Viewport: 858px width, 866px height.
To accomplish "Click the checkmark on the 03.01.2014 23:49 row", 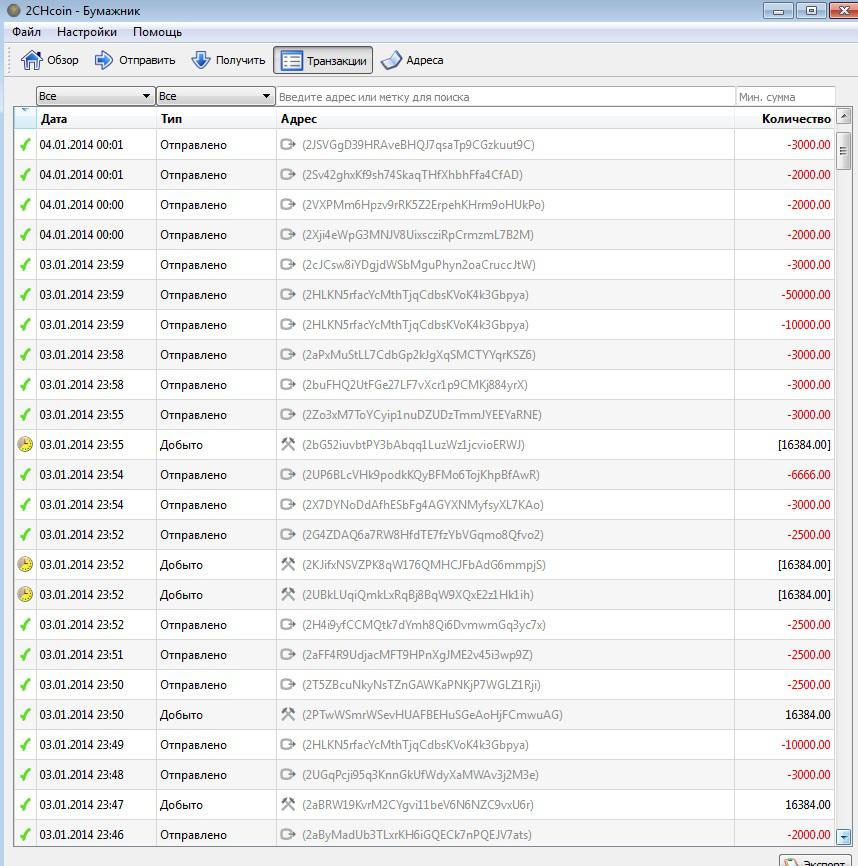I will tap(25, 744).
